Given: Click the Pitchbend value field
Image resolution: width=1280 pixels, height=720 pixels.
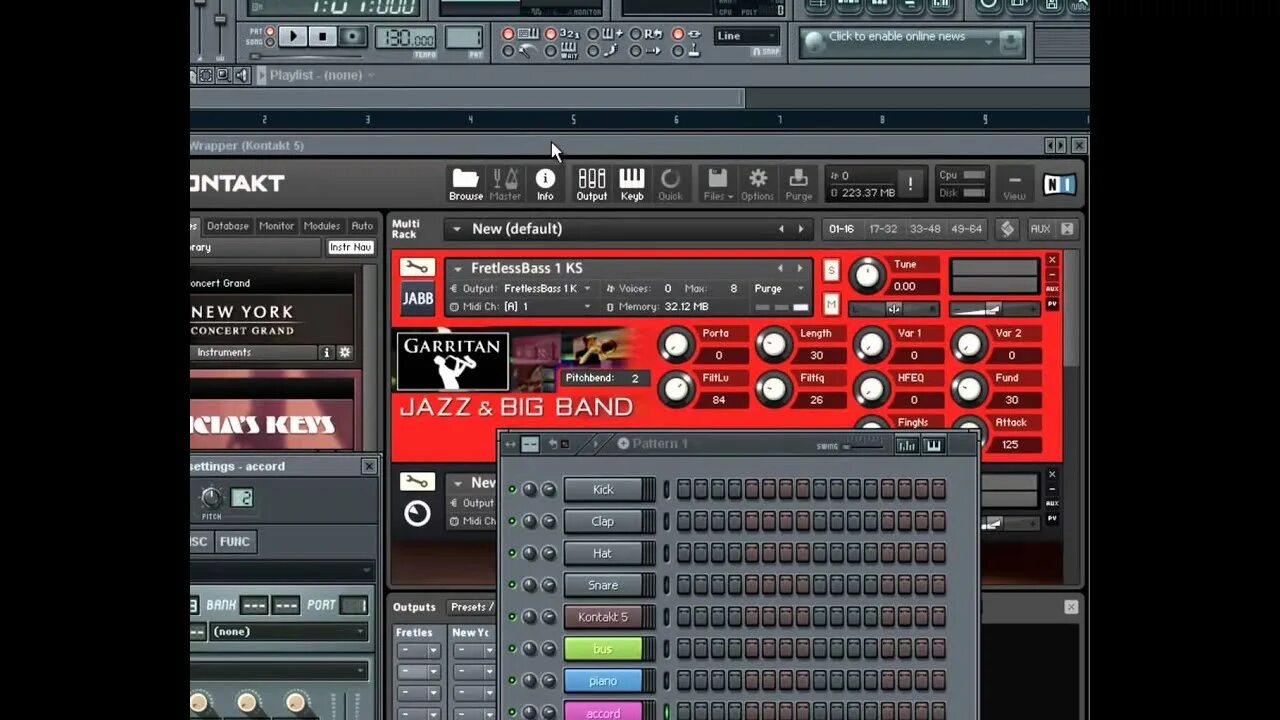Looking at the screenshot, I should point(604,379).
